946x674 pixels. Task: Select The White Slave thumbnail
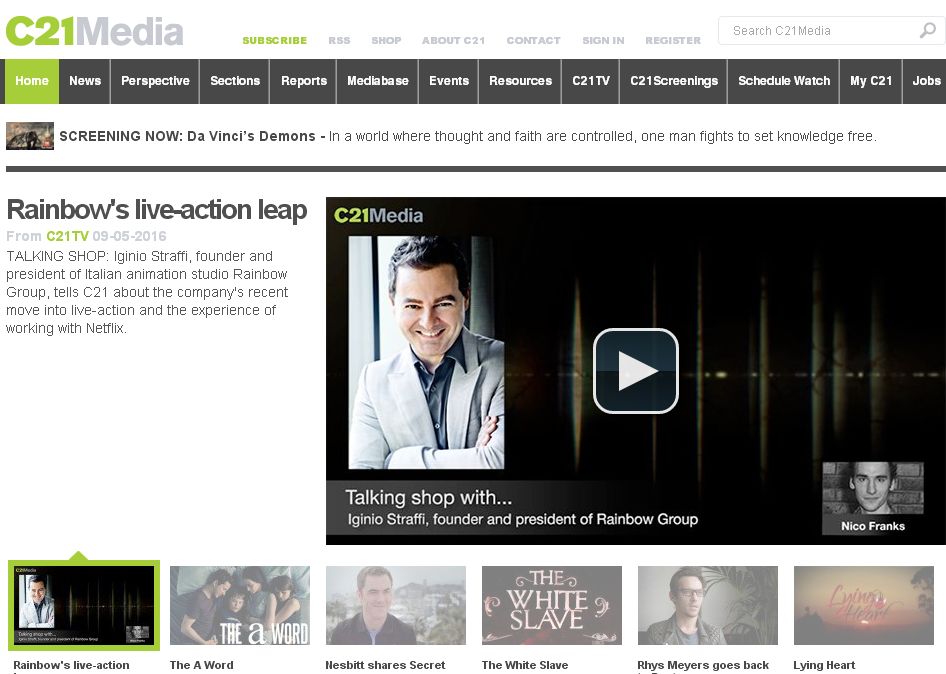[x=552, y=605]
